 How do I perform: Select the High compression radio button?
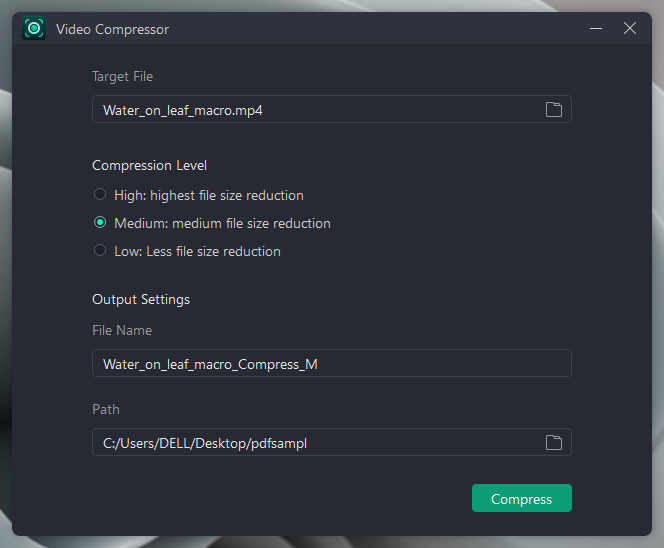pyautogui.click(x=100, y=194)
